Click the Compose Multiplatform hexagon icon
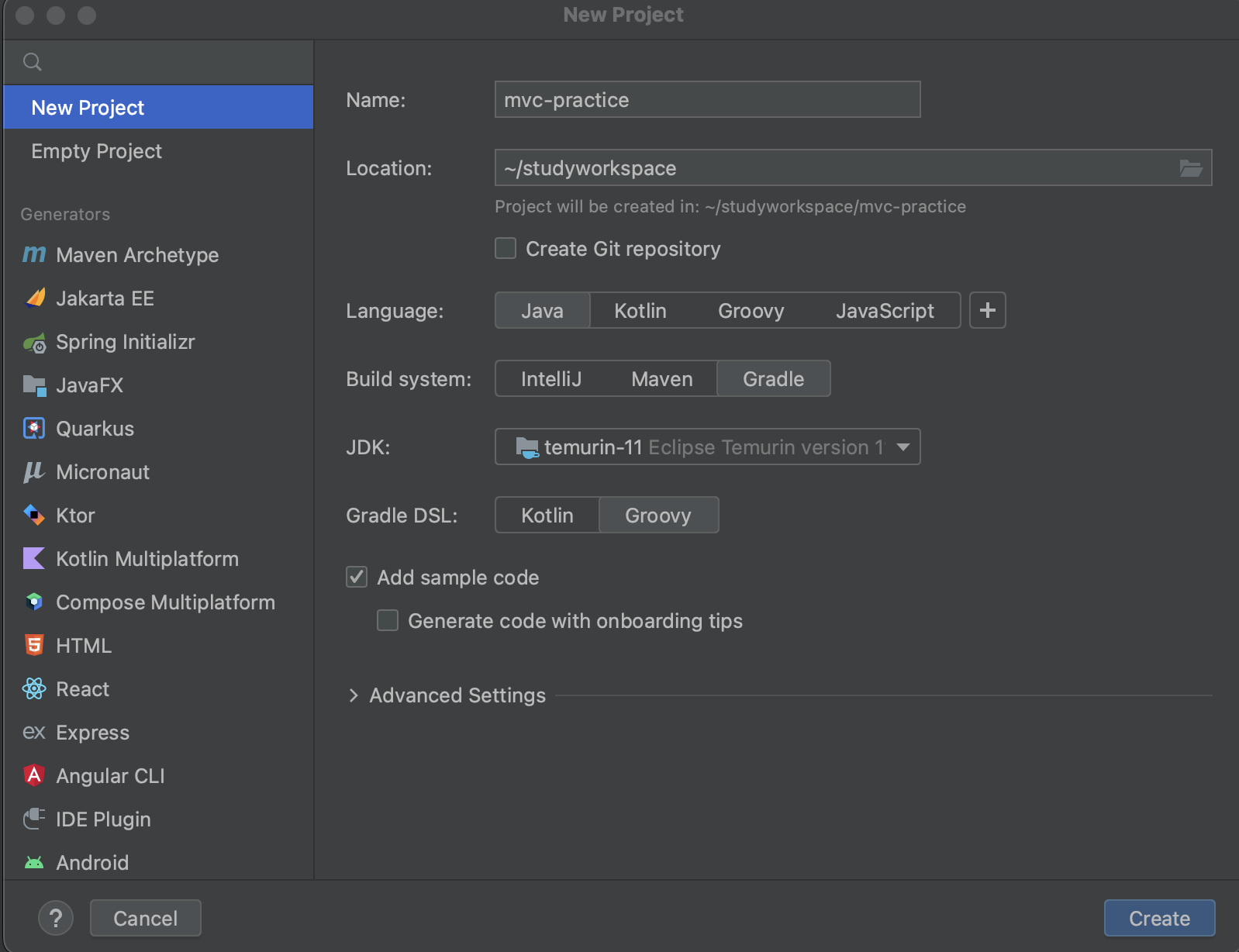The width and height of the screenshot is (1239, 952). point(34,602)
